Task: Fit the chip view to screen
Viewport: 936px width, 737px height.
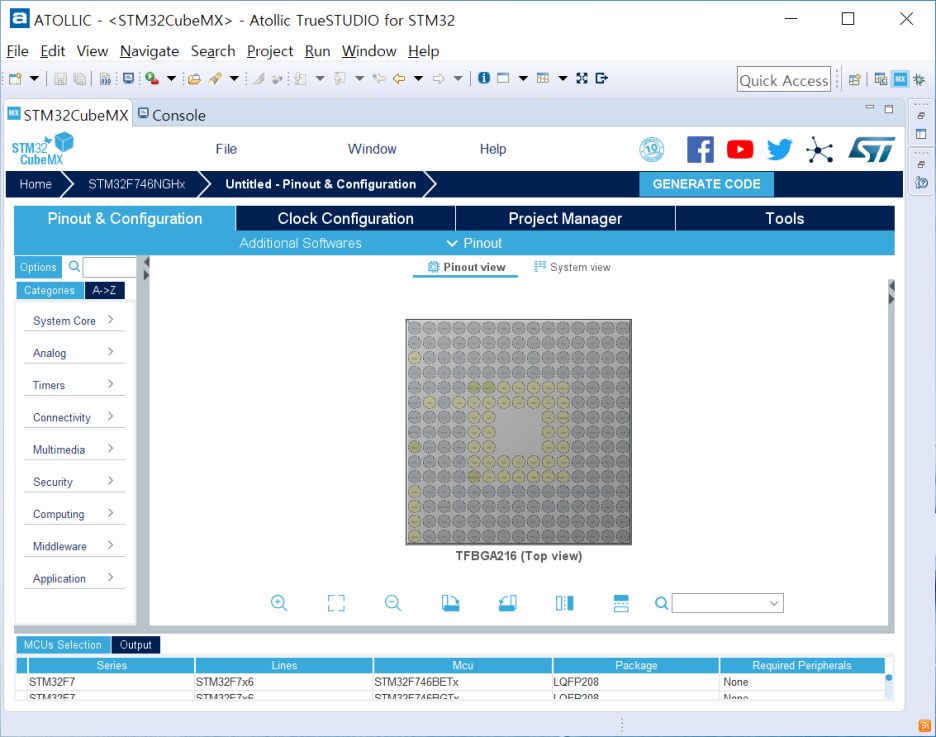Action: [336, 603]
